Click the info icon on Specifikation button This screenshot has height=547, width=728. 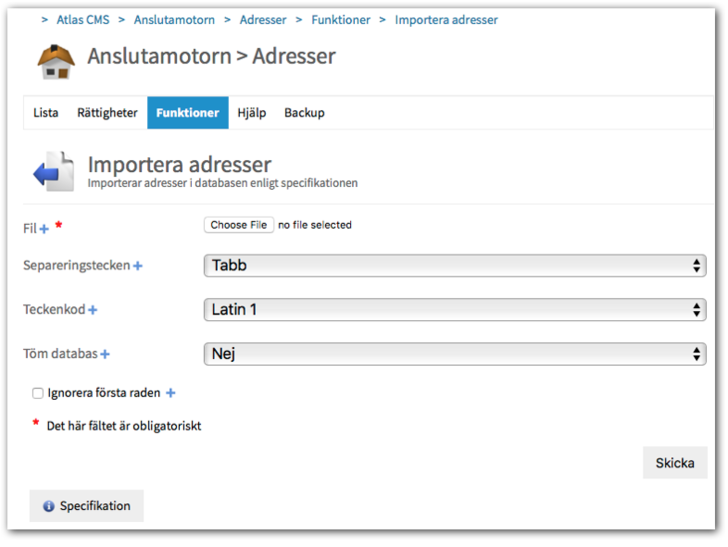pos(48,507)
